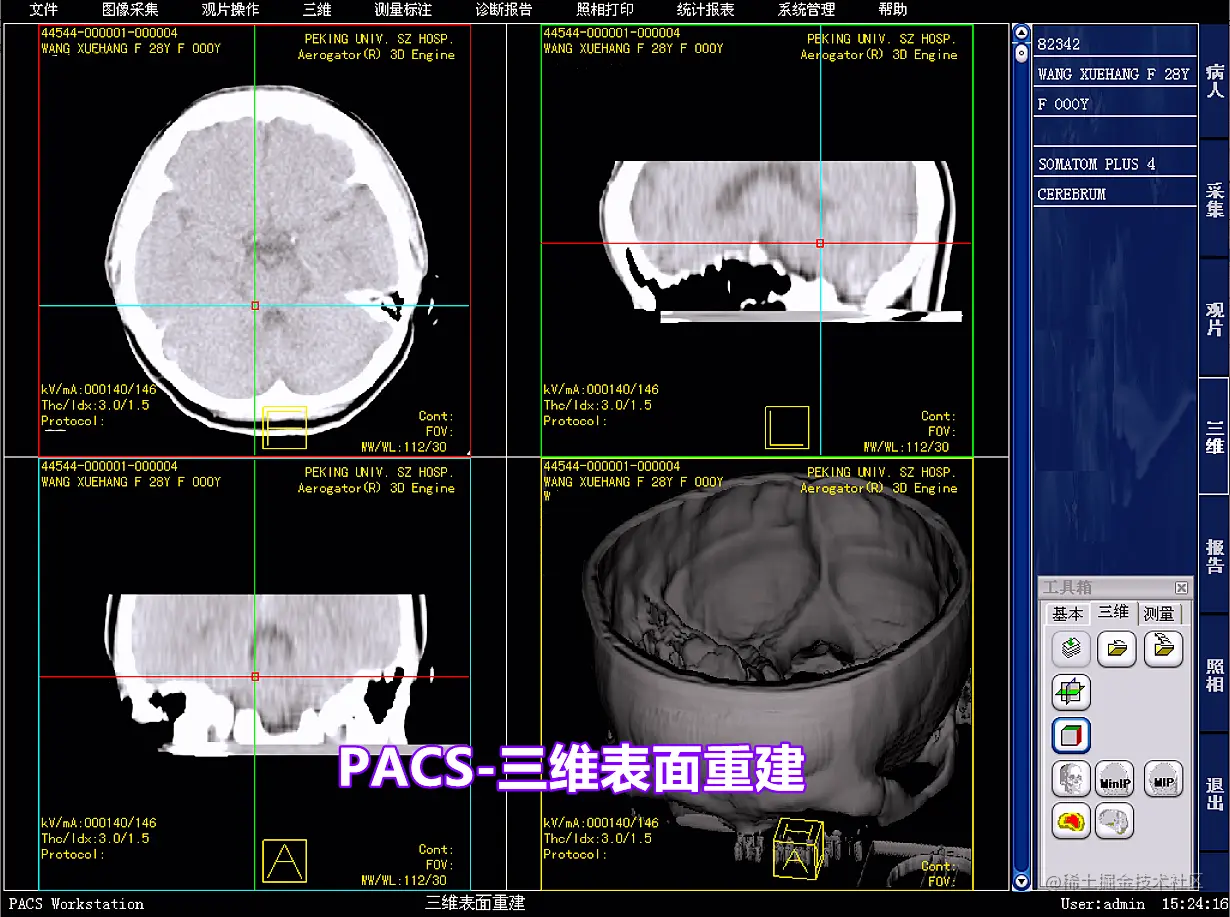The height and width of the screenshot is (917, 1230).
Task: Activate the MinIP rendering tool
Action: (x=1115, y=779)
